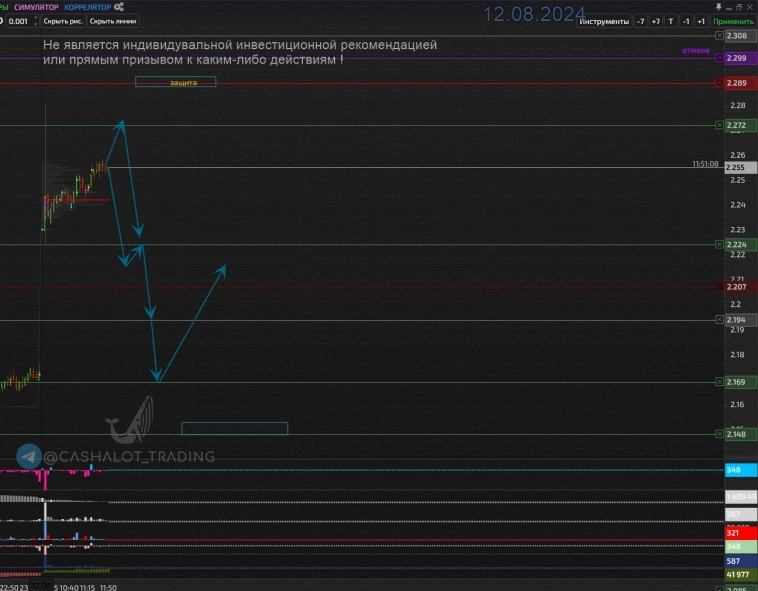This screenshot has height=591, width=758.
Task: Select the 2.194 price level label
Action: pyautogui.click(x=741, y=320)
